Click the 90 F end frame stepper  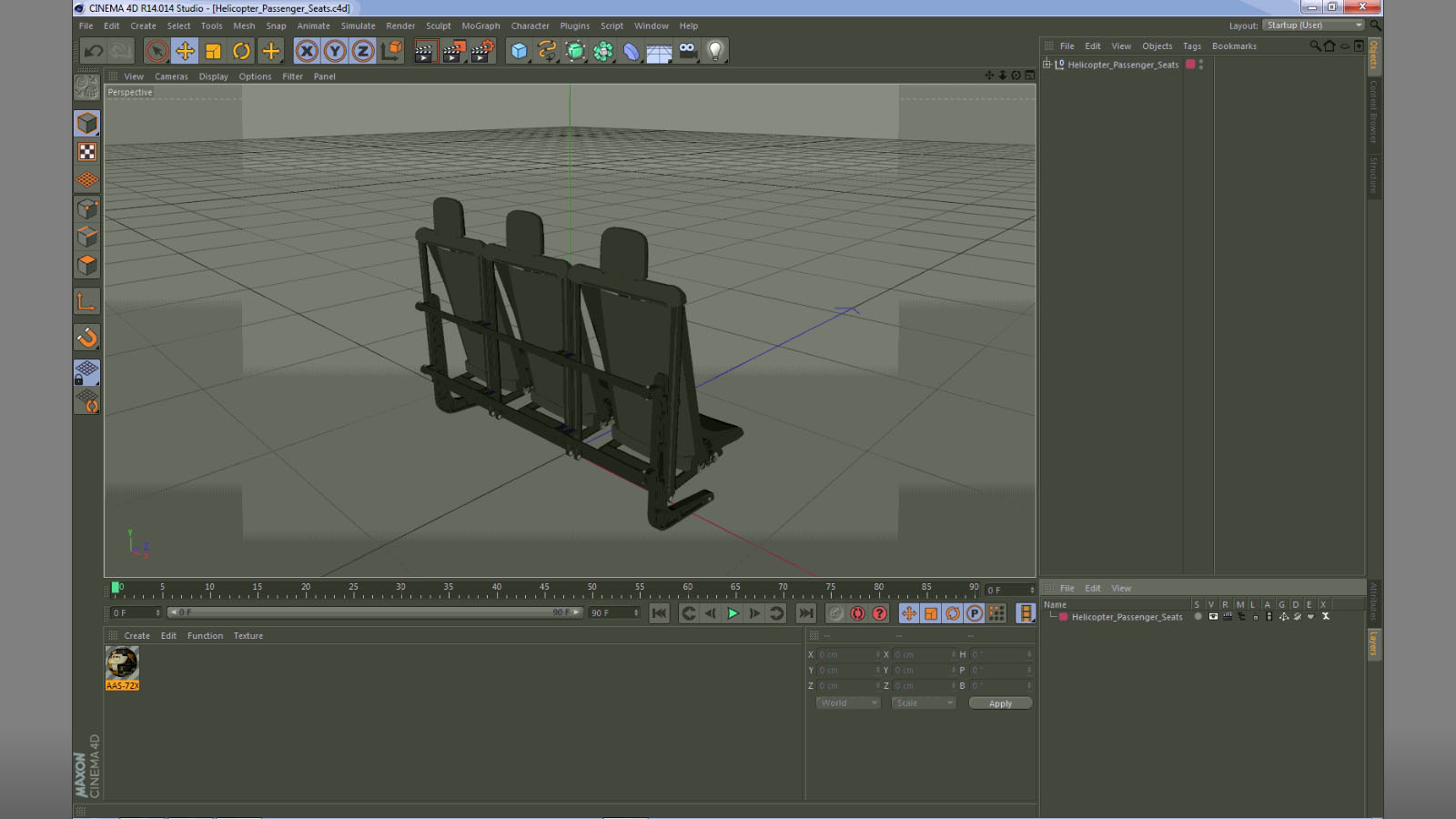(636, 613)
